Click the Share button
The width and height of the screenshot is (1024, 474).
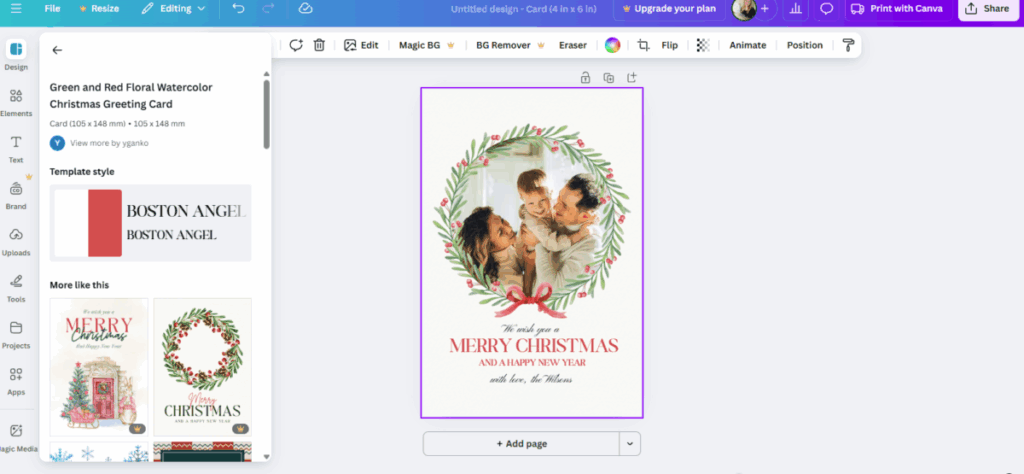pyautogui.click(x=988, y=8)
